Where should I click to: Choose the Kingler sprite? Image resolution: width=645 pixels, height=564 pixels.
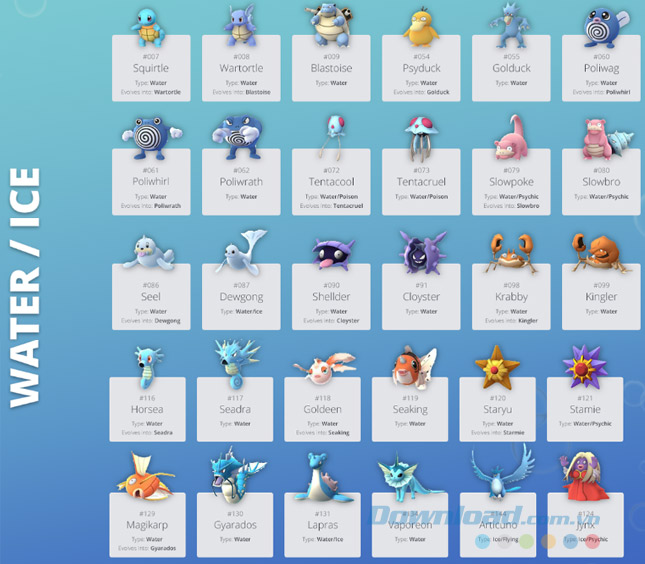pos(600,253)
